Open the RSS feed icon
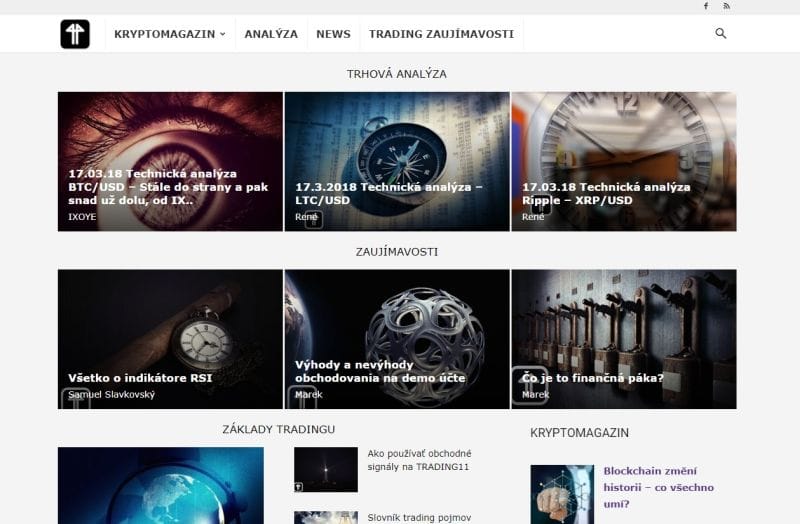Screen dimensions: 800x524 (727, 6)
